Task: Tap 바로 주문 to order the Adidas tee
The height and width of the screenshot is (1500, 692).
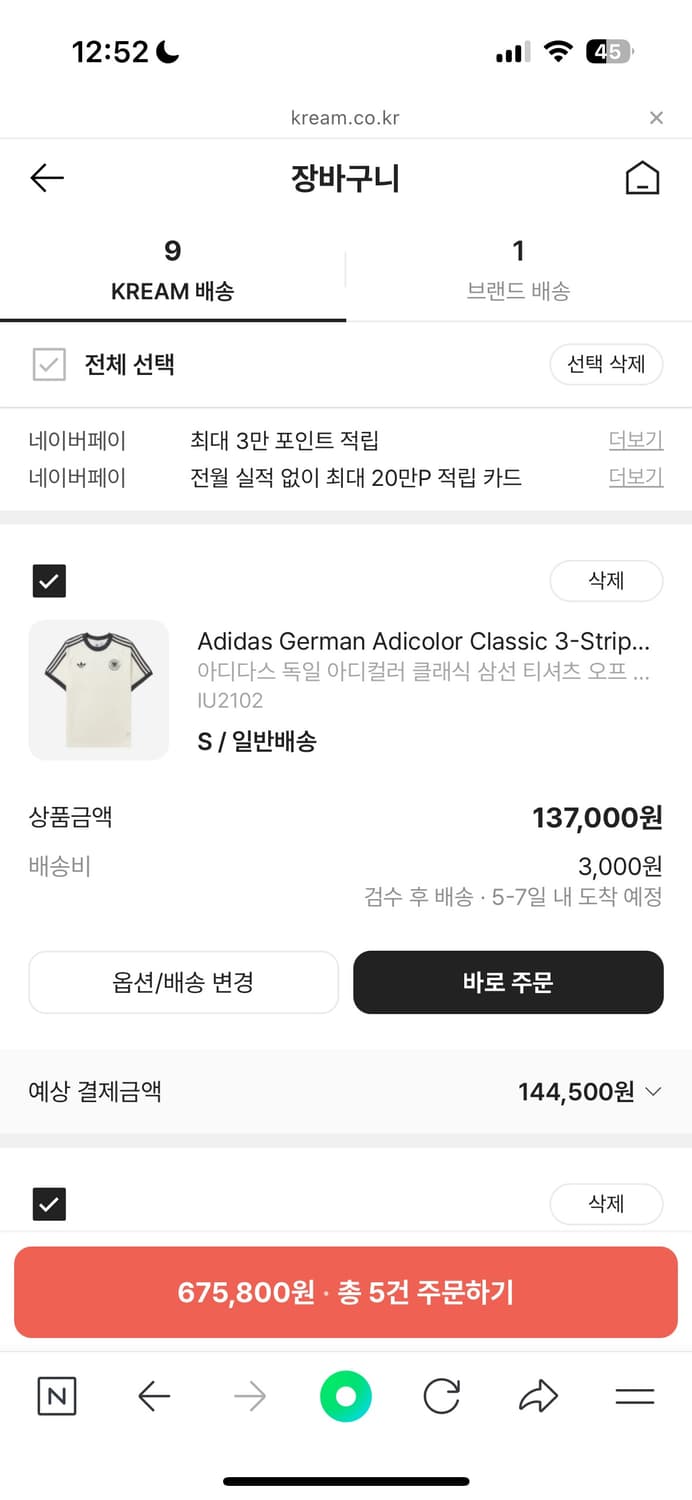Action: (508, 982)
